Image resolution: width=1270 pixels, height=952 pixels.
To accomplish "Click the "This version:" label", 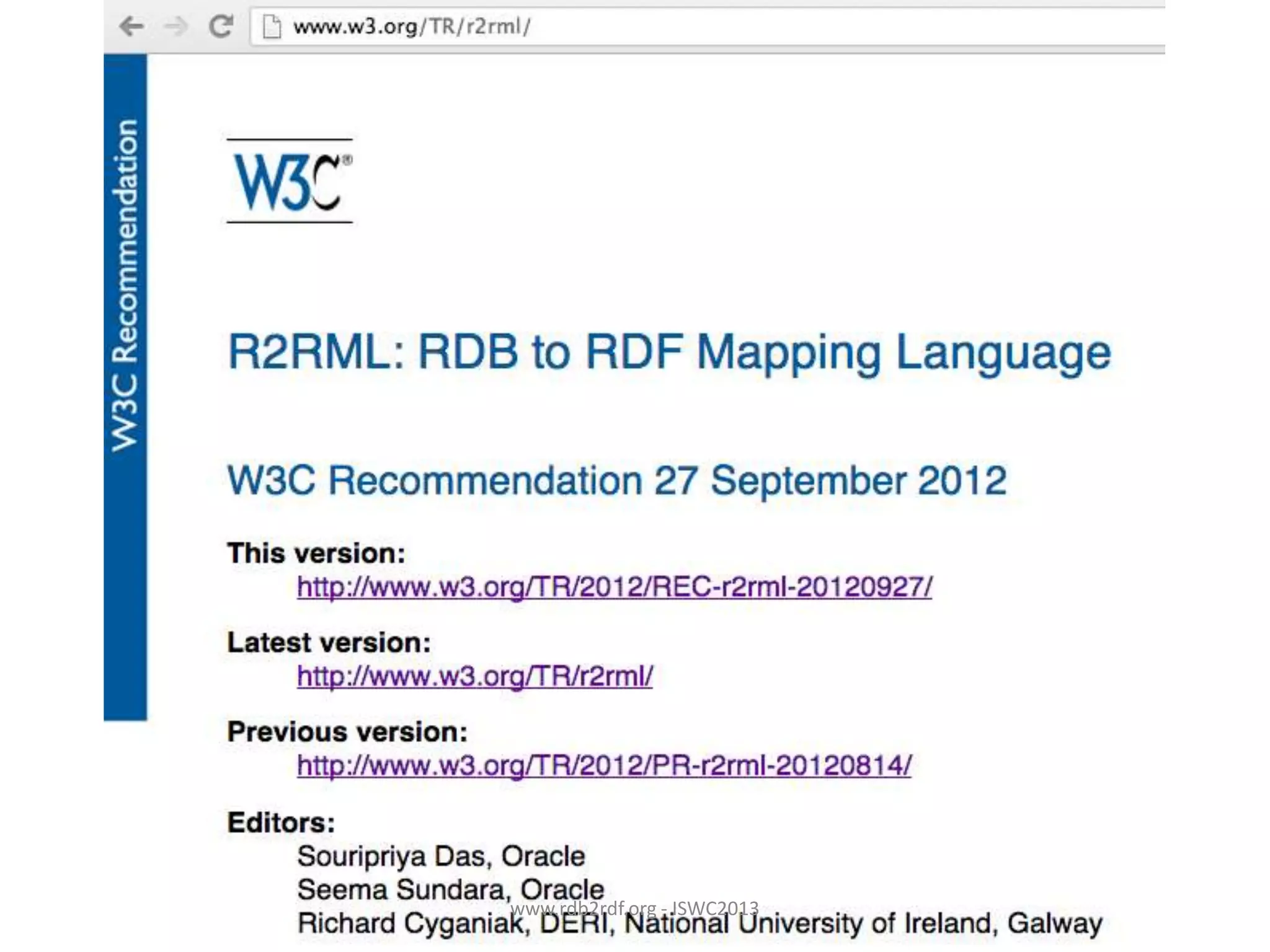I will (316, 553).
